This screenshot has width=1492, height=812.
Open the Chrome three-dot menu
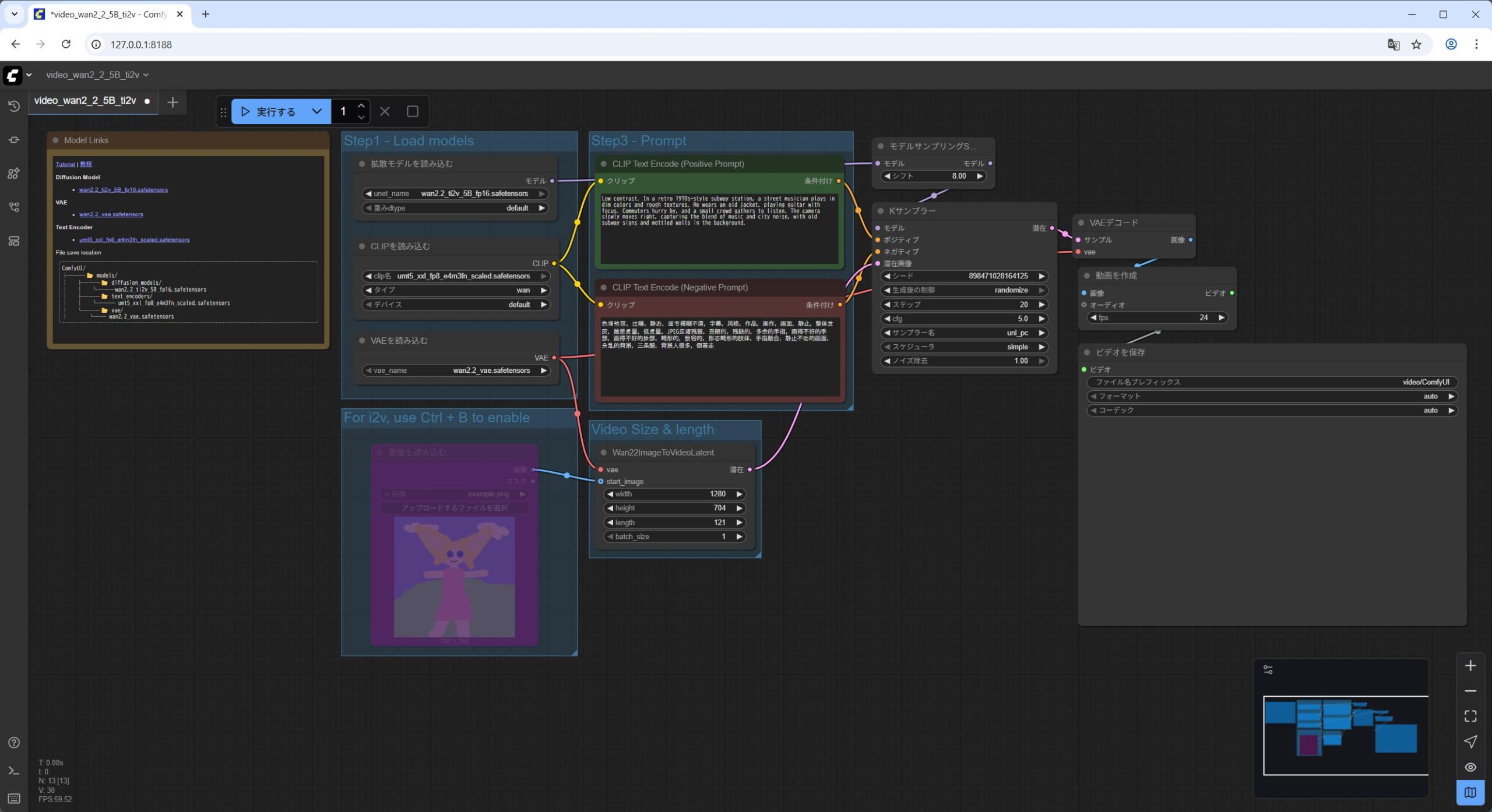(x=1476, y=44)
